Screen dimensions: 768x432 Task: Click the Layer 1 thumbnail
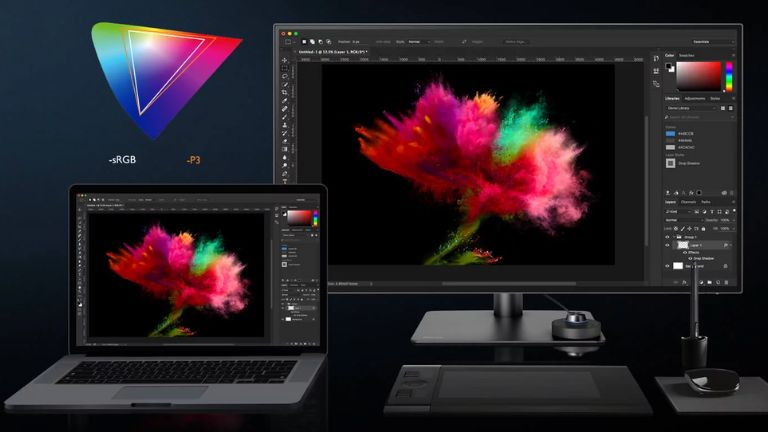[x=683, y=245]
